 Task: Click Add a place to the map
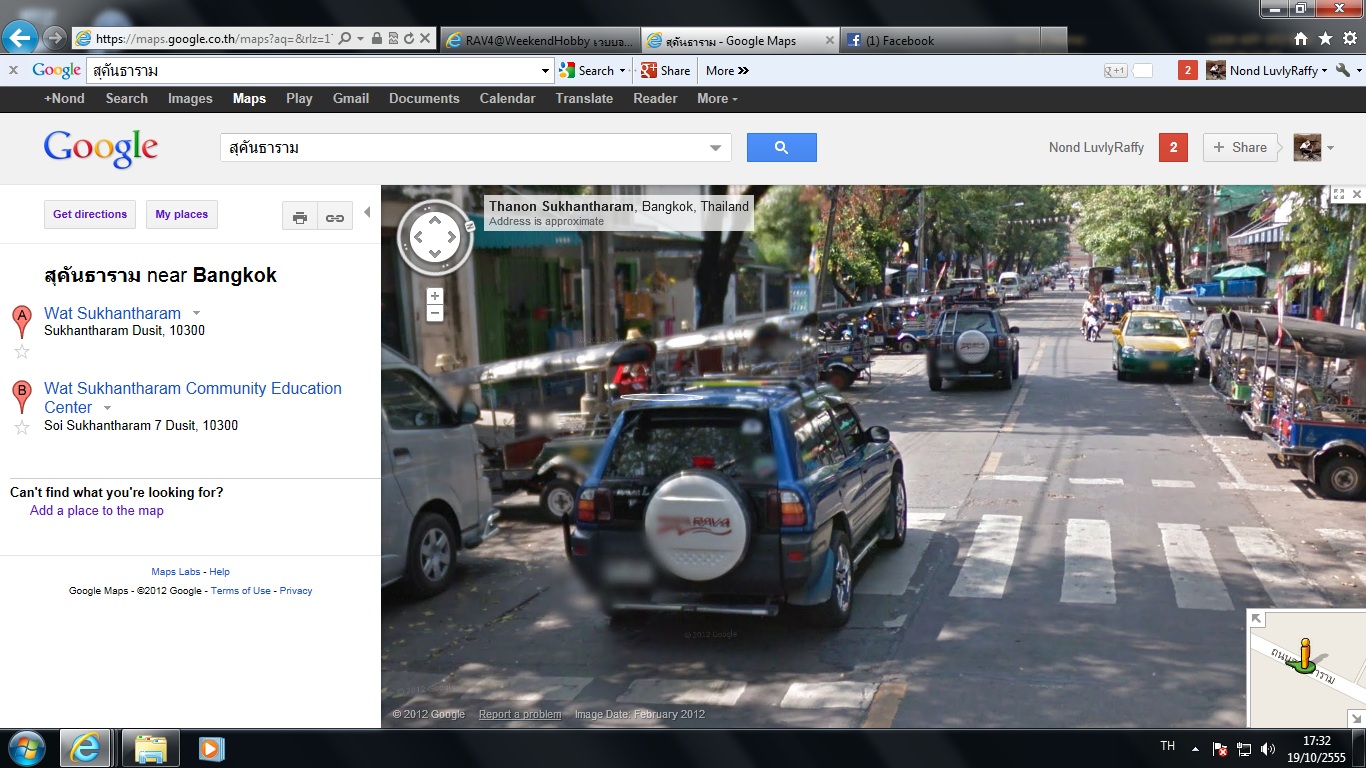[97, 511]
